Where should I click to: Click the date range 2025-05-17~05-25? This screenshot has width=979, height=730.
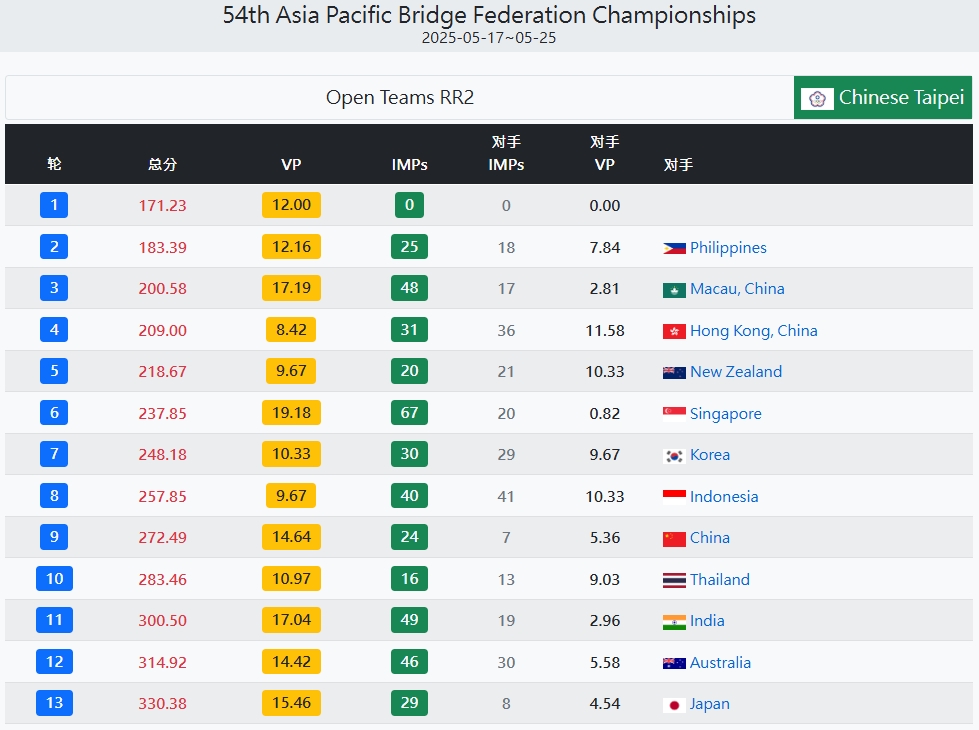(x=489, y=37)
